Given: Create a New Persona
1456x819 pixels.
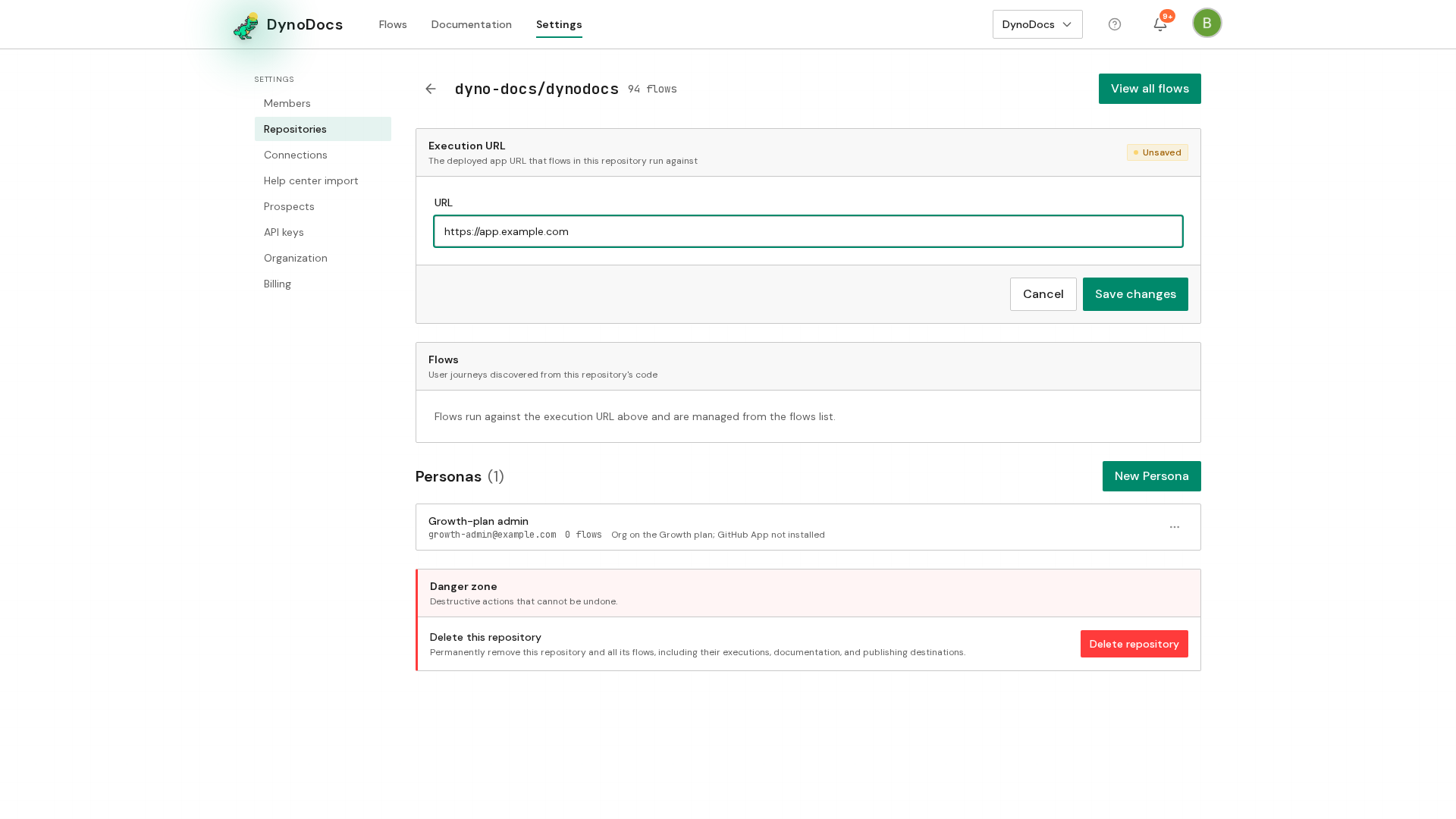Looking at the screenshot, I should [1152, 476].
